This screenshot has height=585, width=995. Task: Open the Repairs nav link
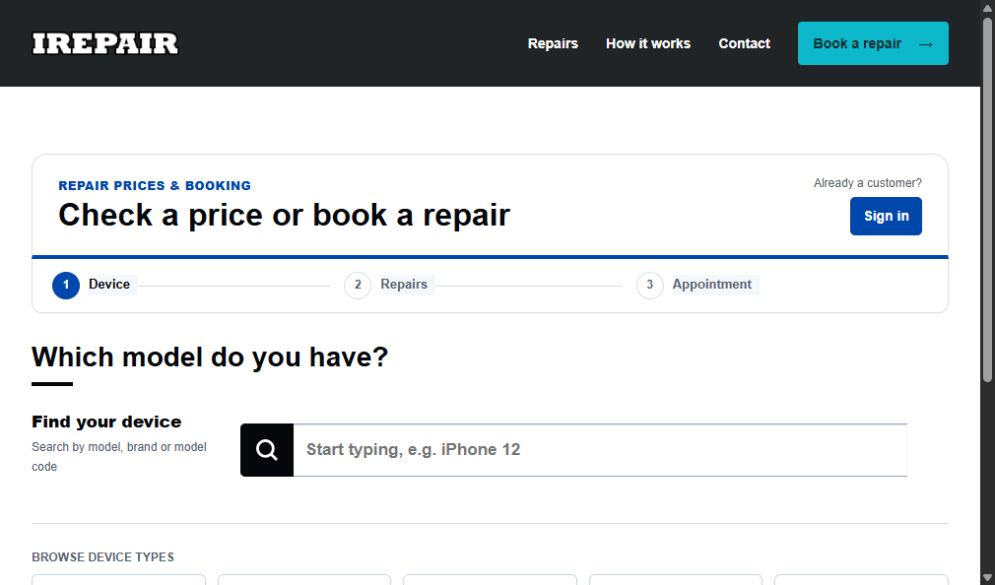point(553,44)
